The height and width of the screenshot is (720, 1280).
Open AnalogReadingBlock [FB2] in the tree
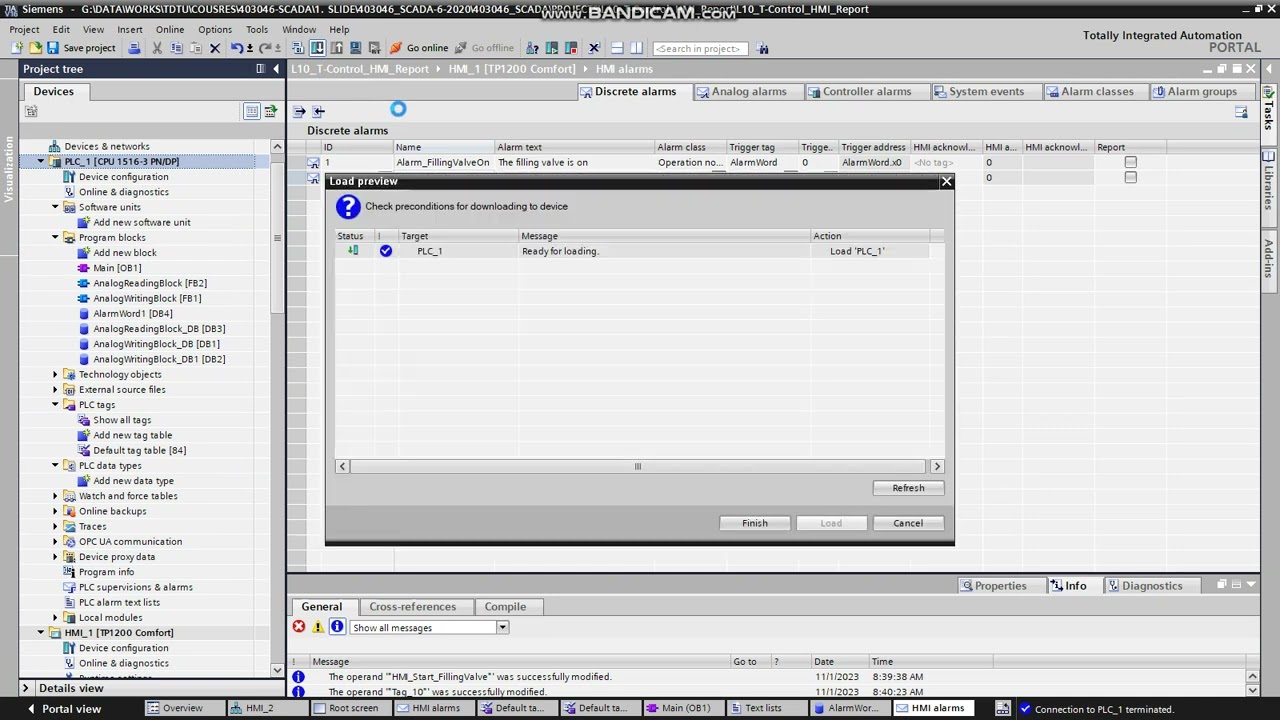click(150, 283)
